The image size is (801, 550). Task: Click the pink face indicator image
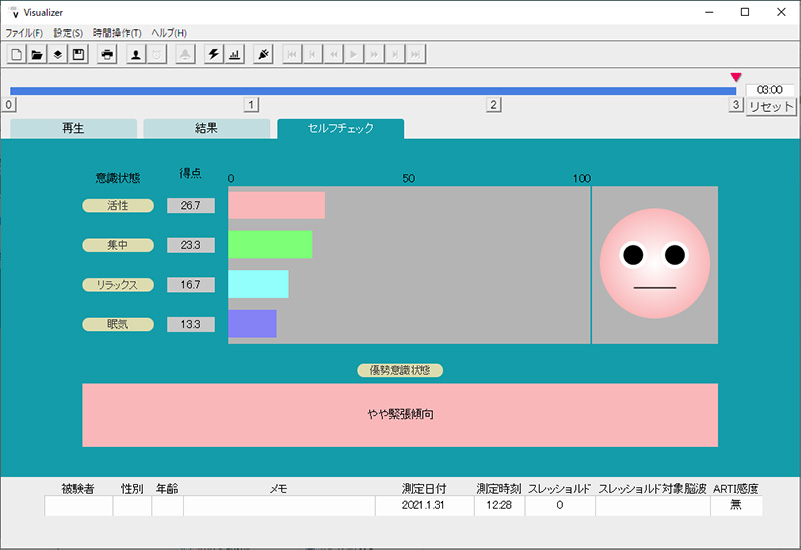point(654,264)
